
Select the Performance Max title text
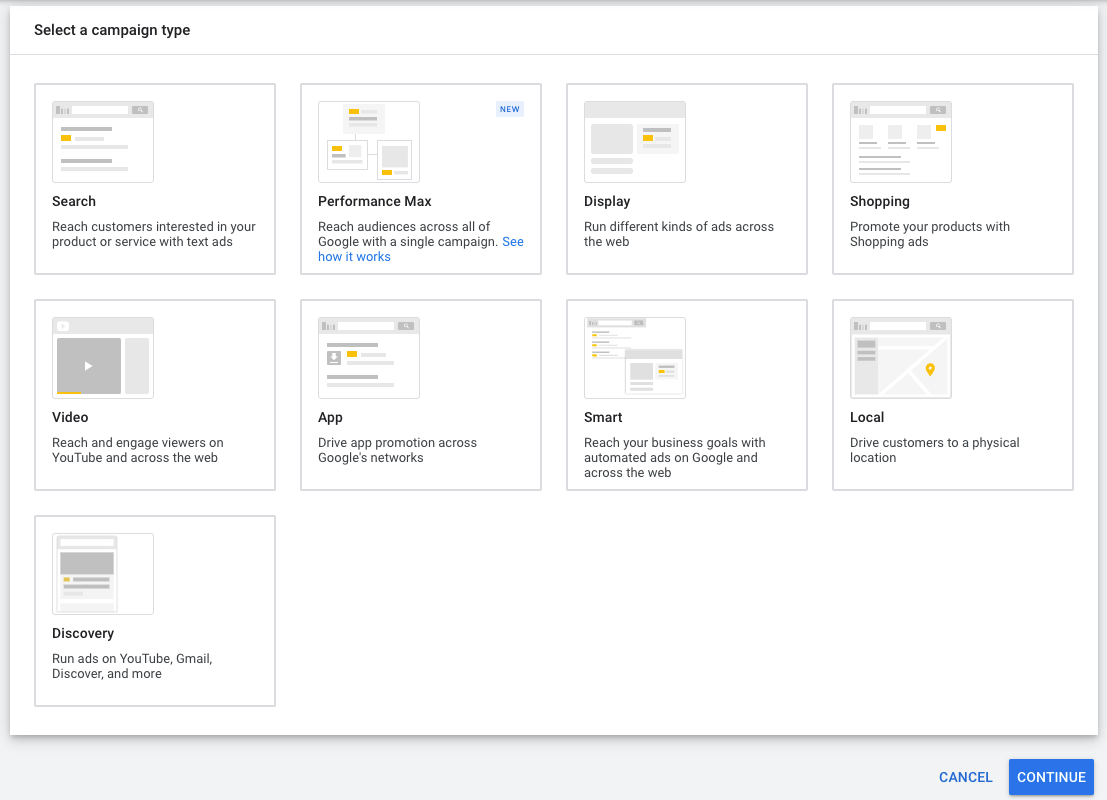pyautogui.click(x=374, y=201)
